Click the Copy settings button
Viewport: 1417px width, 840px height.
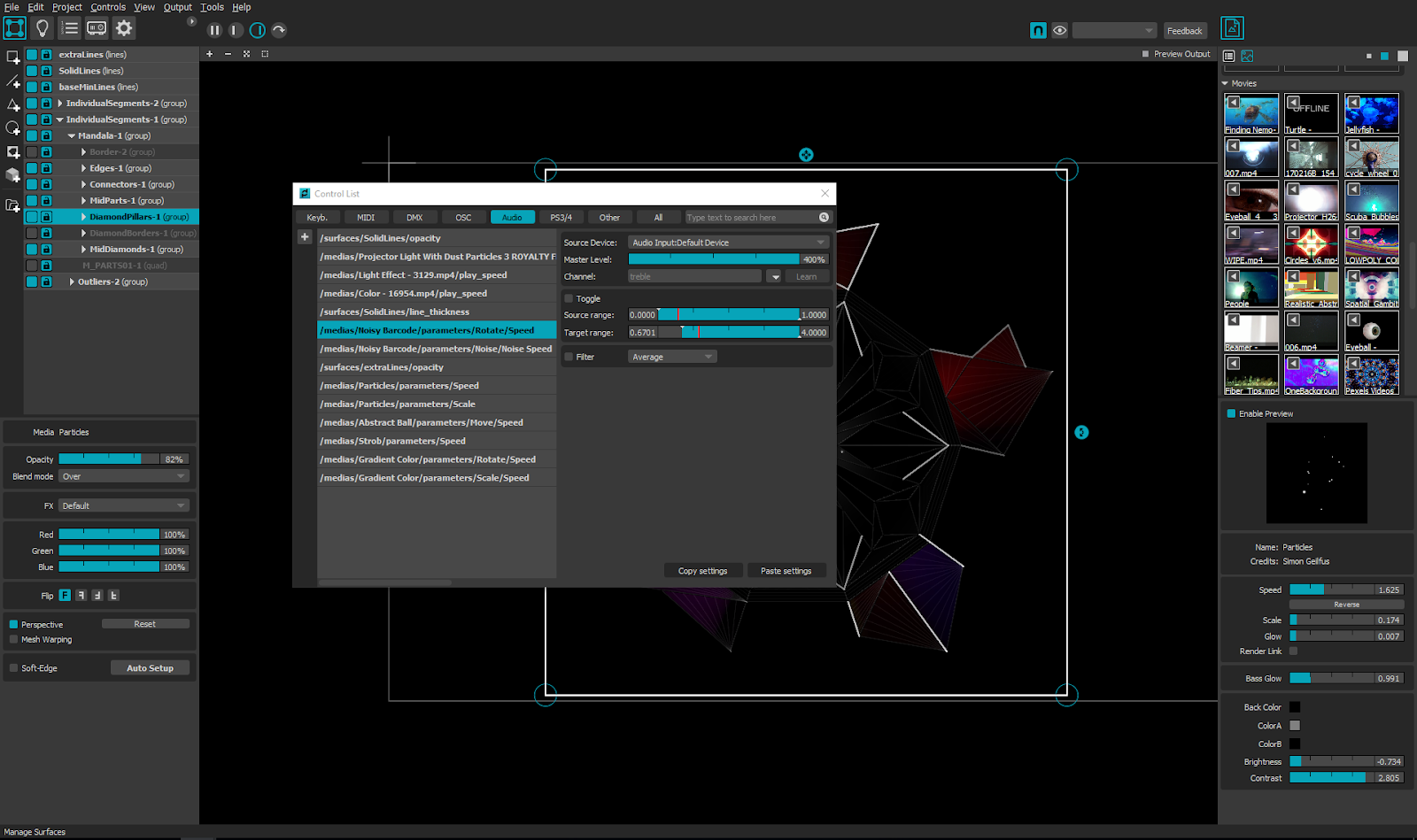[702, 570]
